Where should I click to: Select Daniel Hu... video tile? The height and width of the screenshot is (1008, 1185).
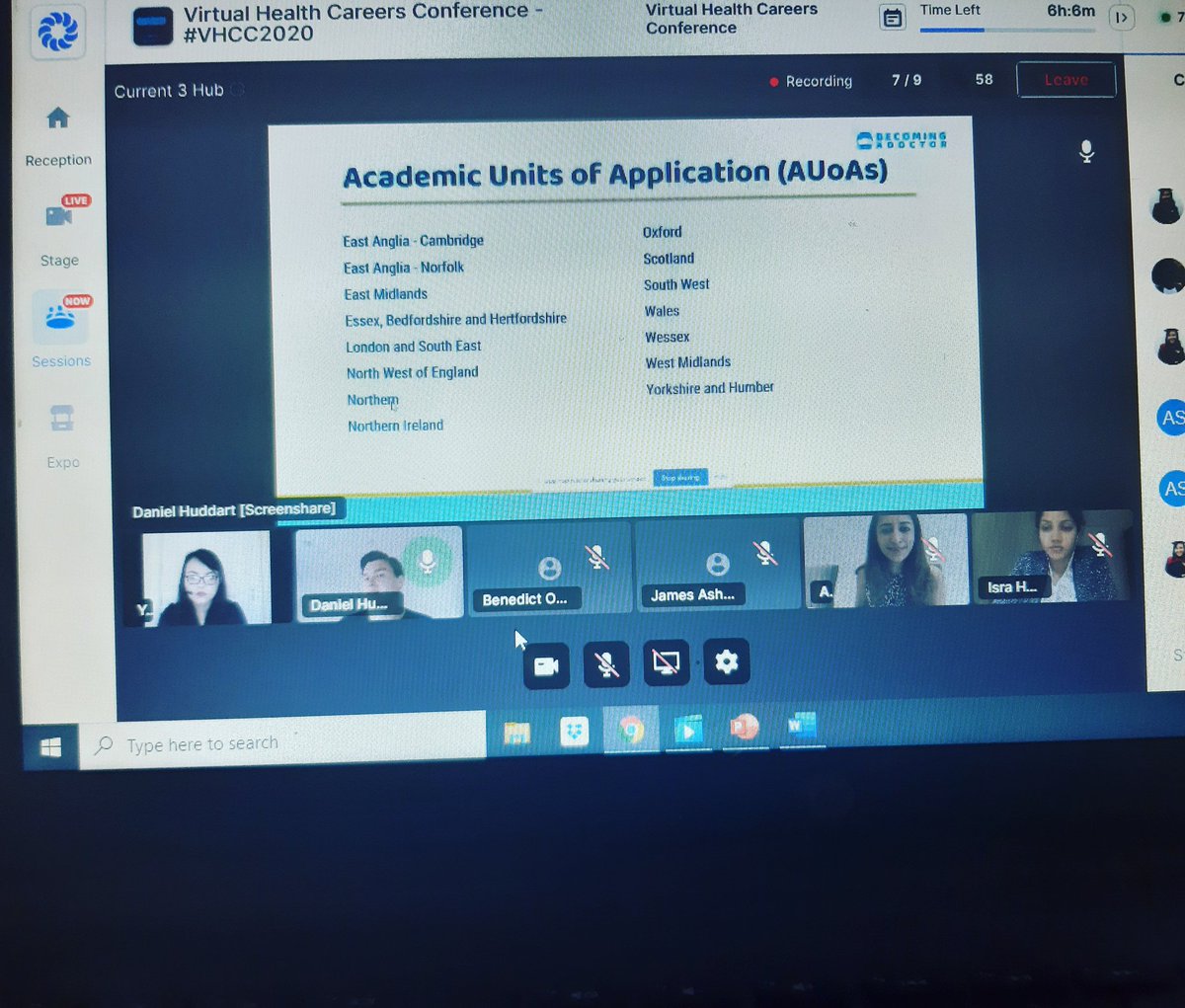click(x=379, y=573)
